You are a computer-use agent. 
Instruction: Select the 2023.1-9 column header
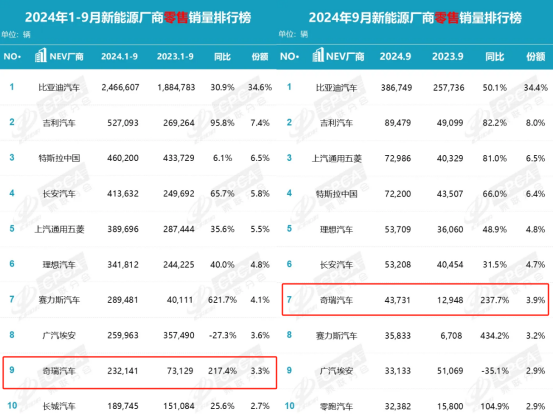175,56
